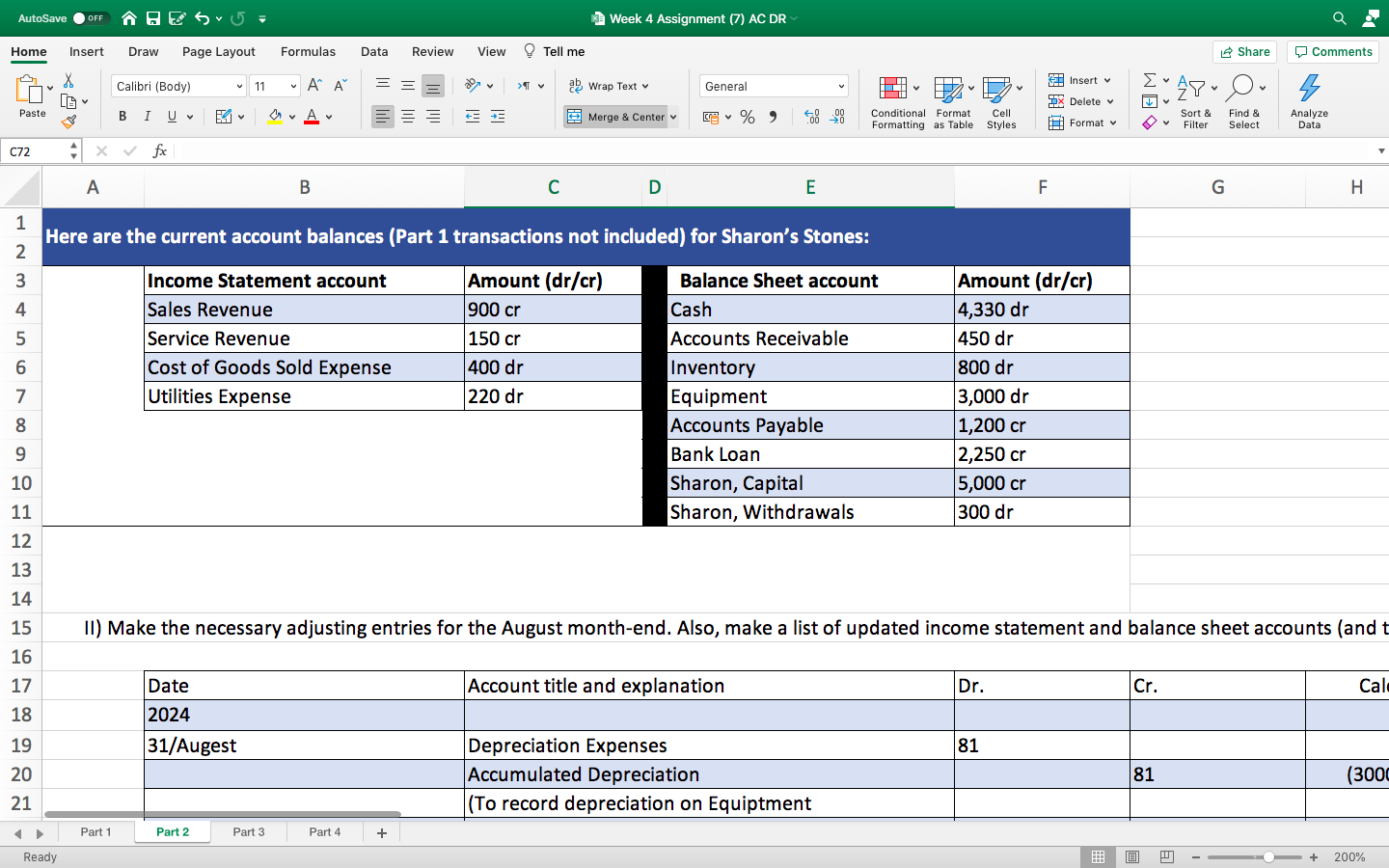
Task: Click the AutoSum icon
Action: point(1147,81)
